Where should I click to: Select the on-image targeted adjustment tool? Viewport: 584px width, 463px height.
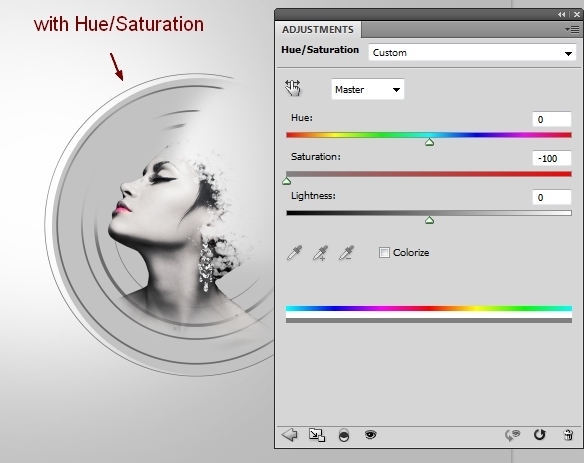coord(293,88)
